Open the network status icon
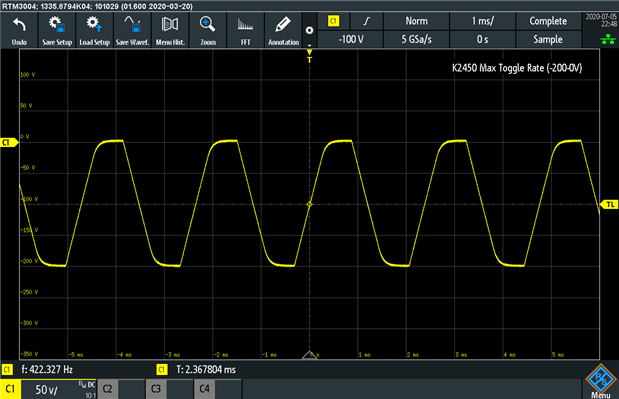Screen dimensions: 619x399 [x=608, y=39]
